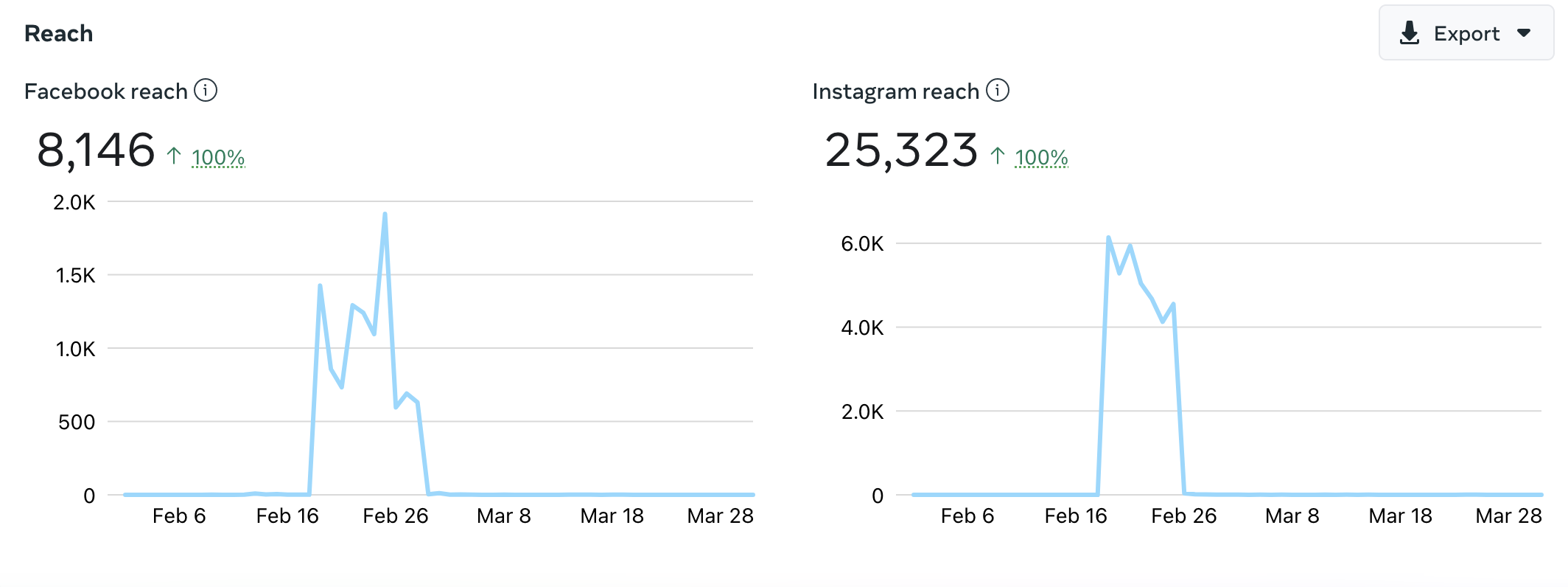Image resolution: width=1568 pixels, height=587 pixels.
Task: Open info tooltip beside Instagram reach
Action: 998,91
